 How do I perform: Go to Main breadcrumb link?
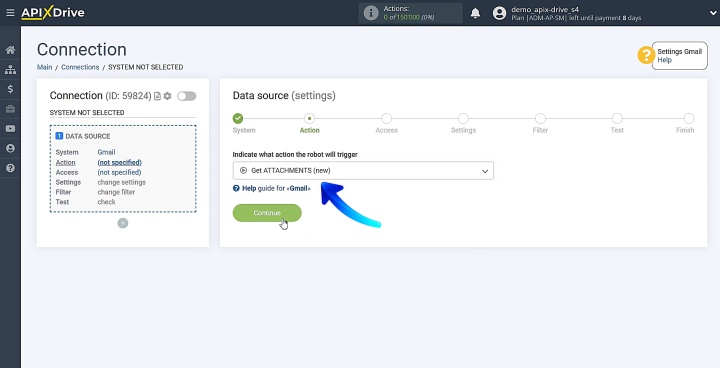point(45,67)
